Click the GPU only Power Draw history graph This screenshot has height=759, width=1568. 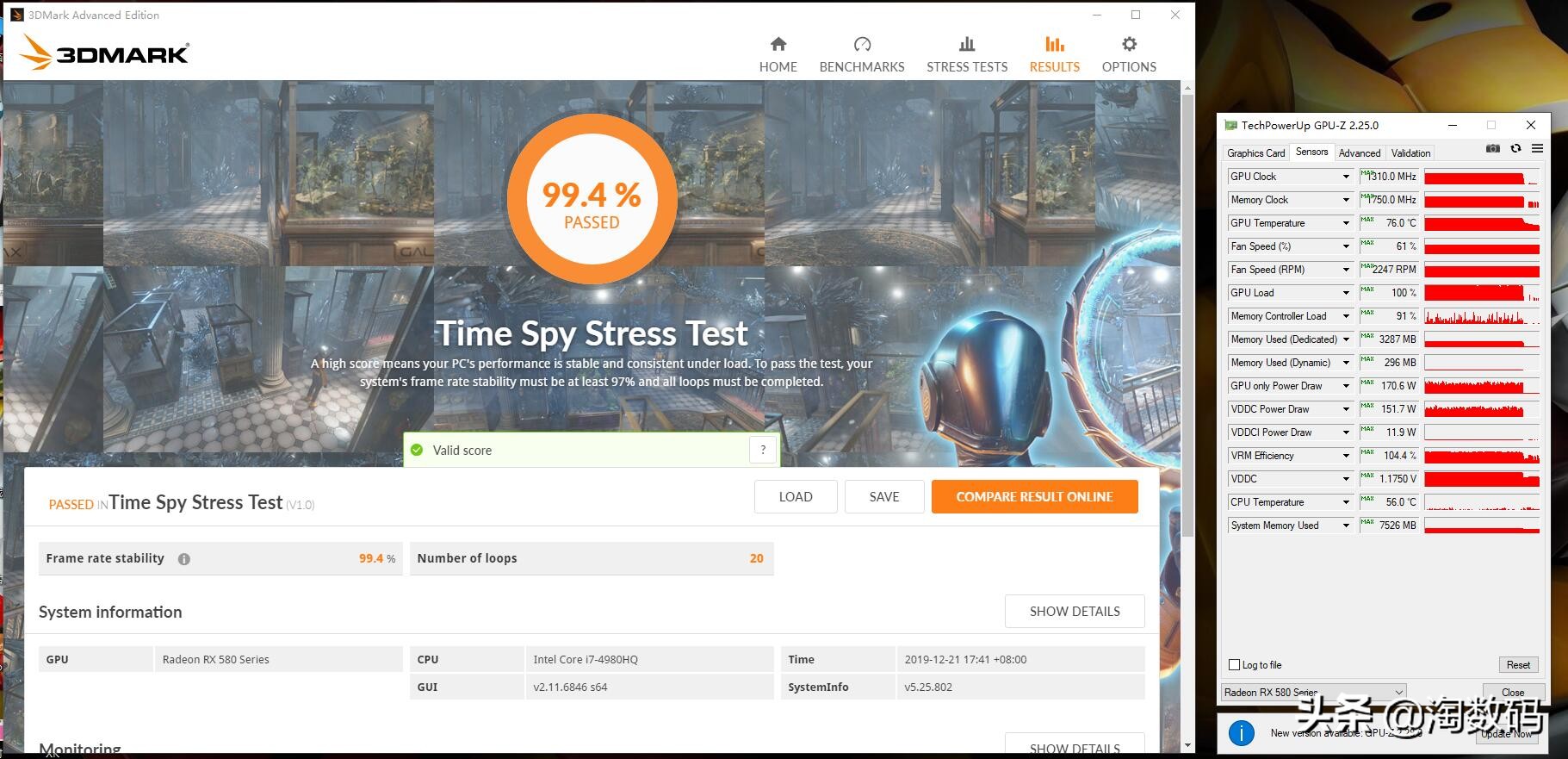1482,386
